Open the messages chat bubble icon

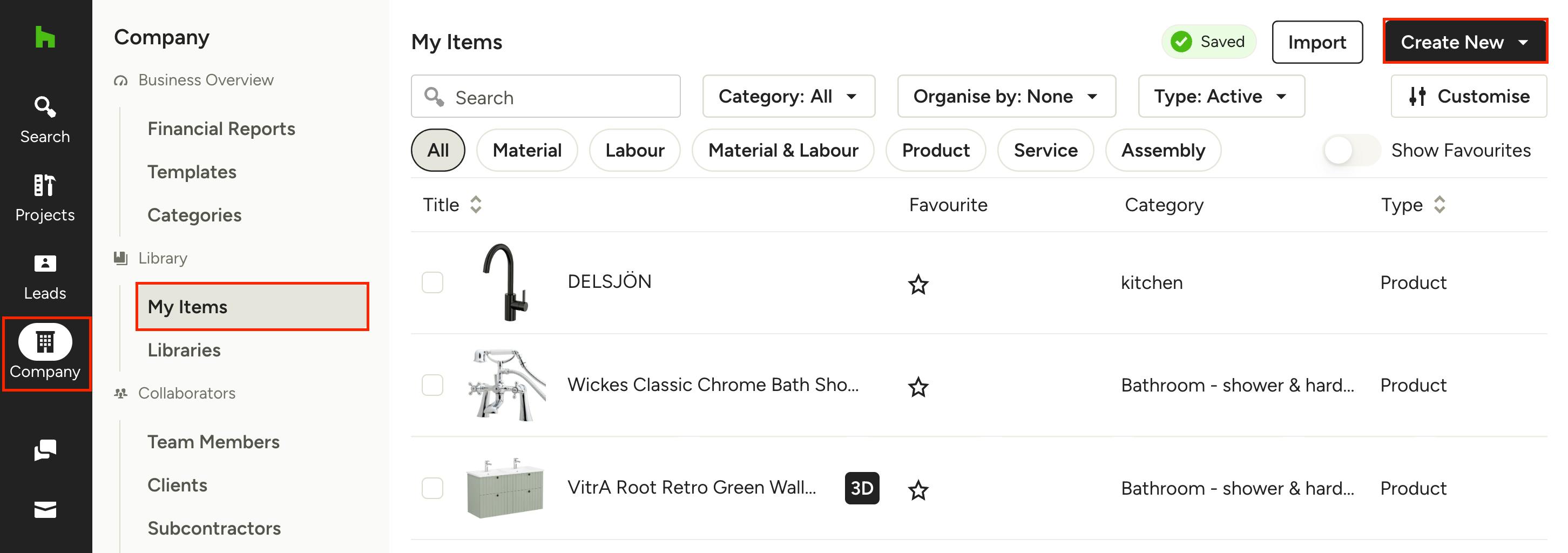click(x=45, y=450)
